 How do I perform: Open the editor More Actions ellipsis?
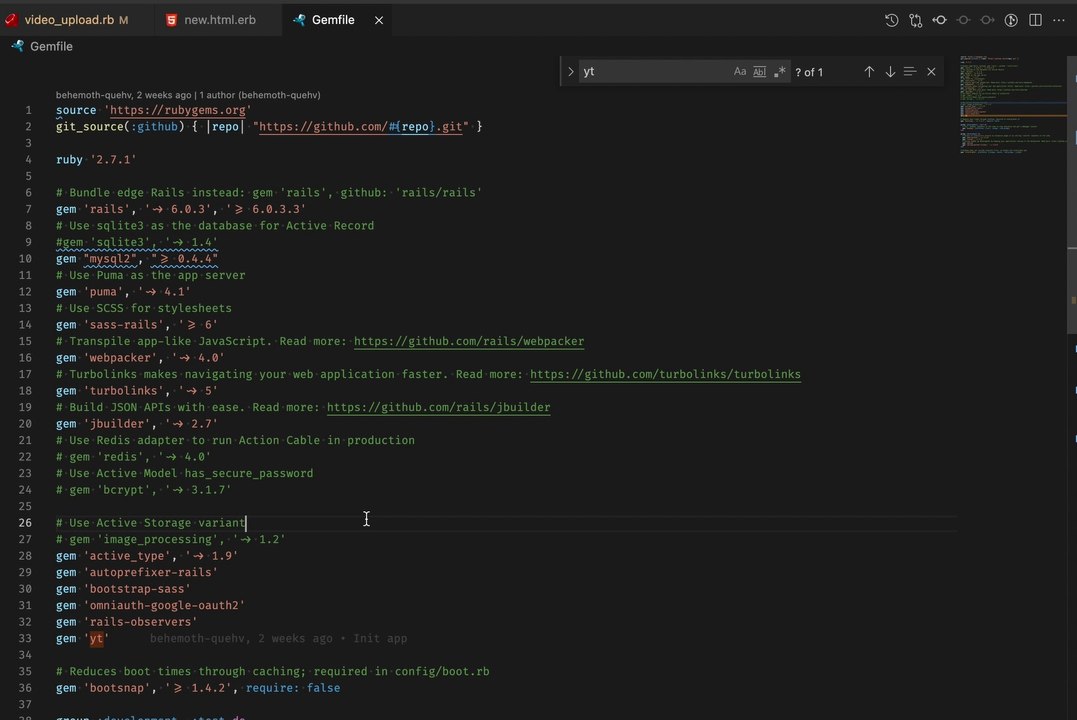[1059, 20]
